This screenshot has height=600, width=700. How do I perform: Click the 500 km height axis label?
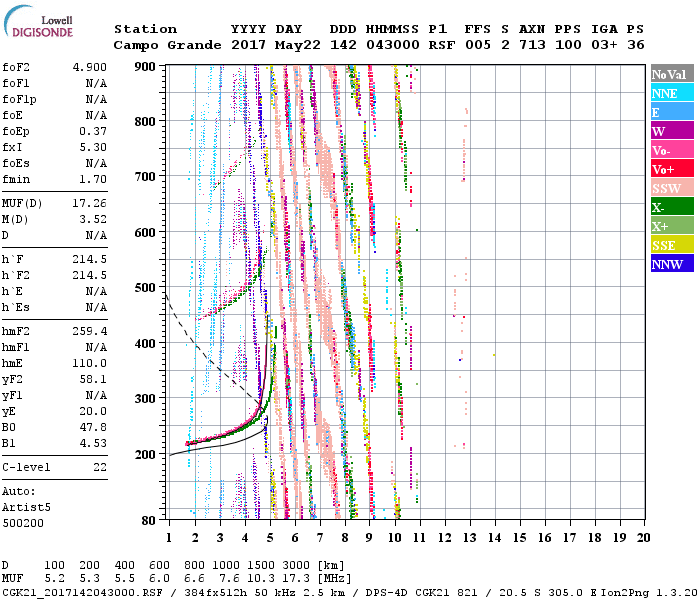point(145,288)
